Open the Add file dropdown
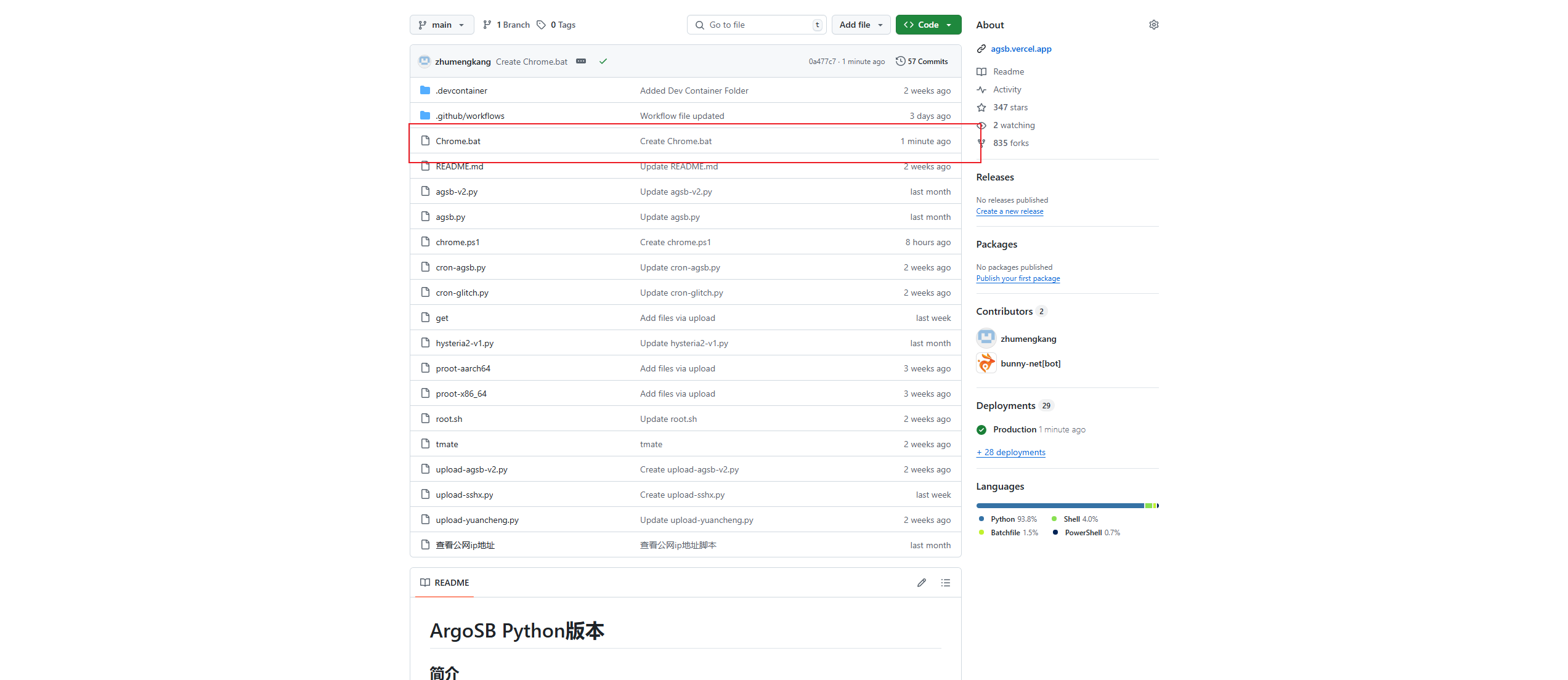 861,25
